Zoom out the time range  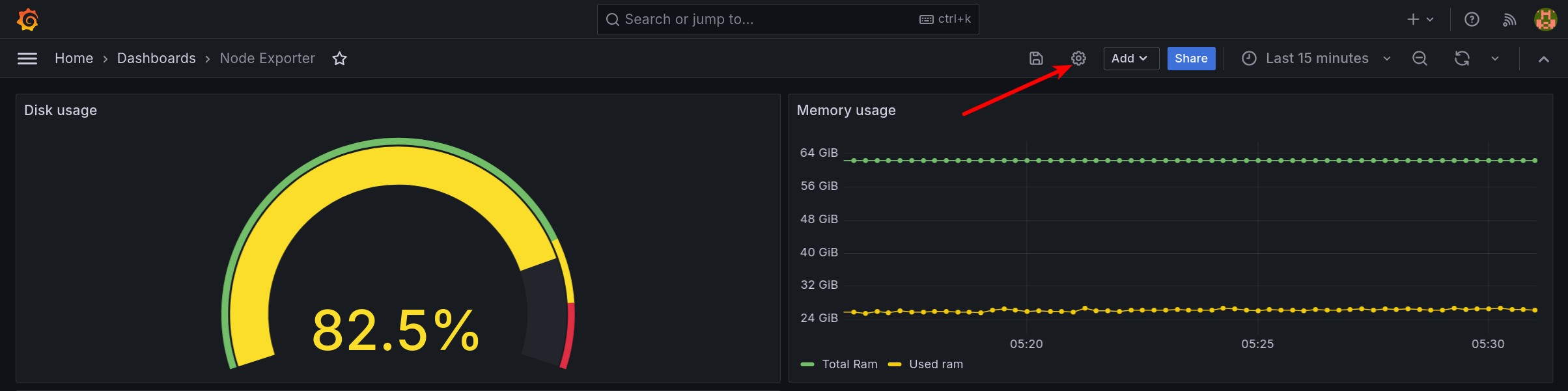[x=1420, y=59]
